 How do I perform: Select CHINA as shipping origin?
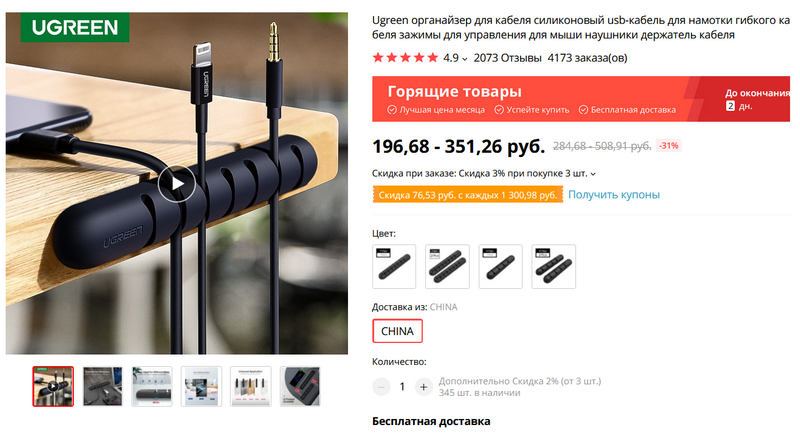pyautogui.click(x=397, y=331)
